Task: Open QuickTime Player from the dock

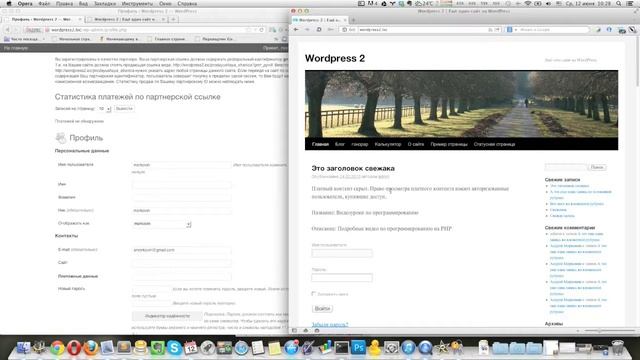Action: coord(425,348)
